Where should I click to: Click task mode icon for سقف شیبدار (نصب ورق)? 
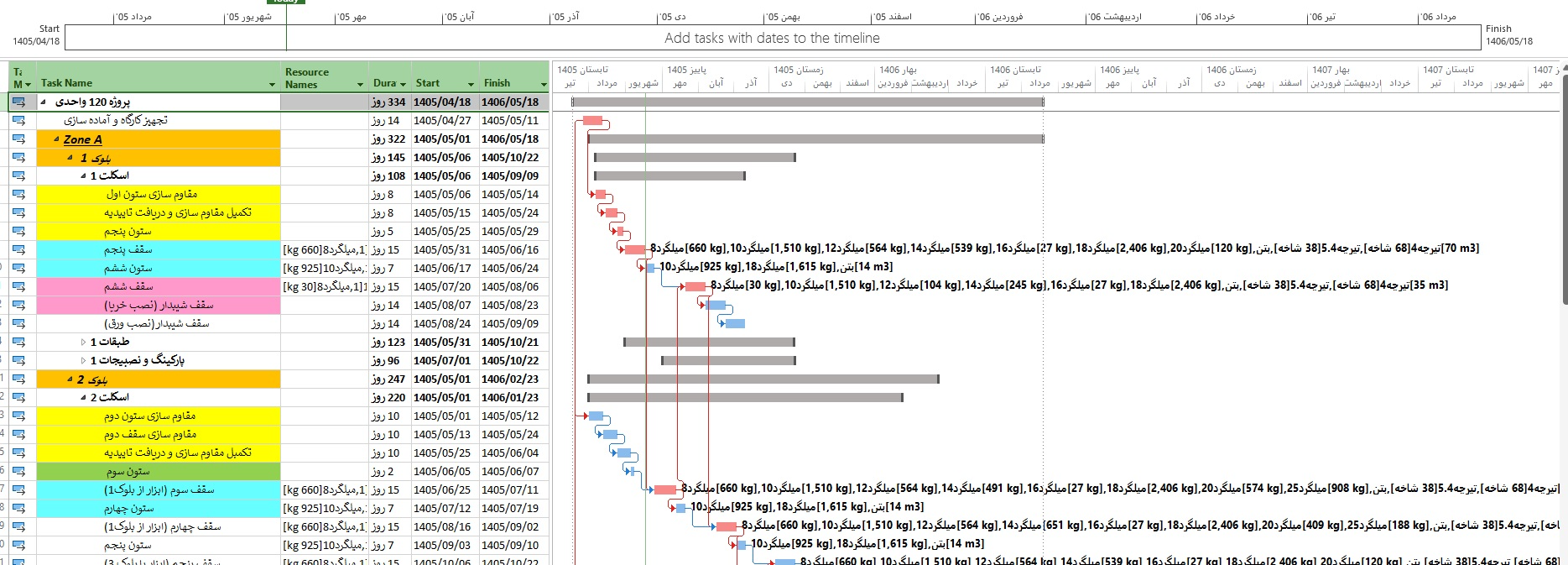click(18, 323)
